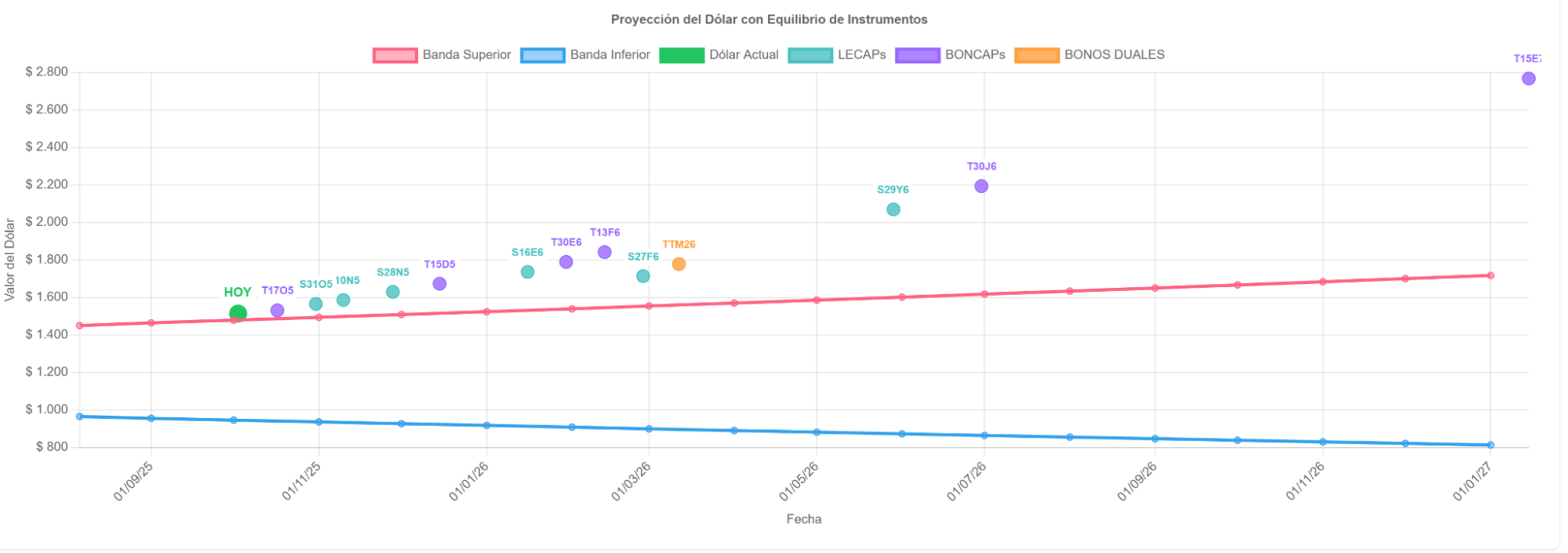
Task: Hide LECAPs series from legend
Action: click(861, 55)
